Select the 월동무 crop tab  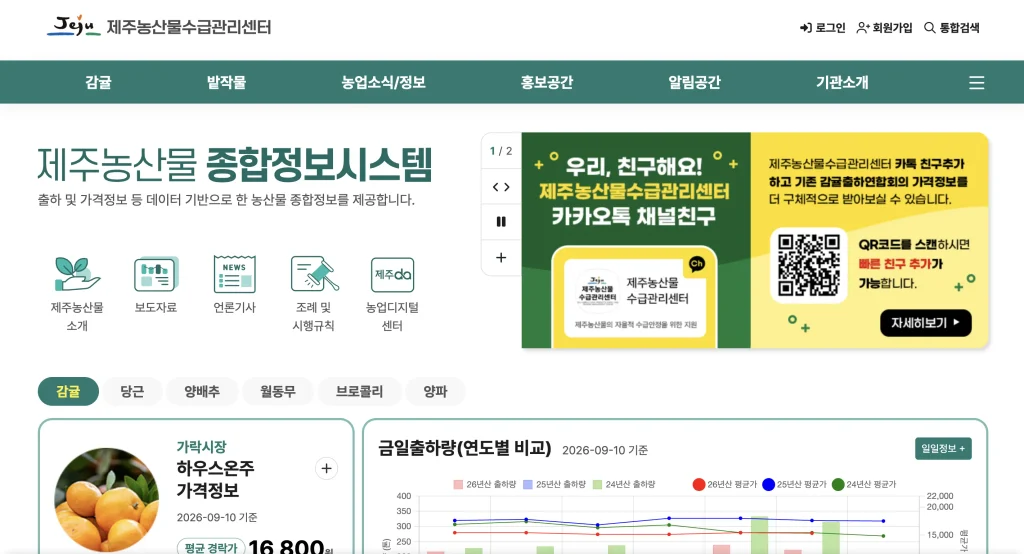pyautogui.click(x=278, y=391)
